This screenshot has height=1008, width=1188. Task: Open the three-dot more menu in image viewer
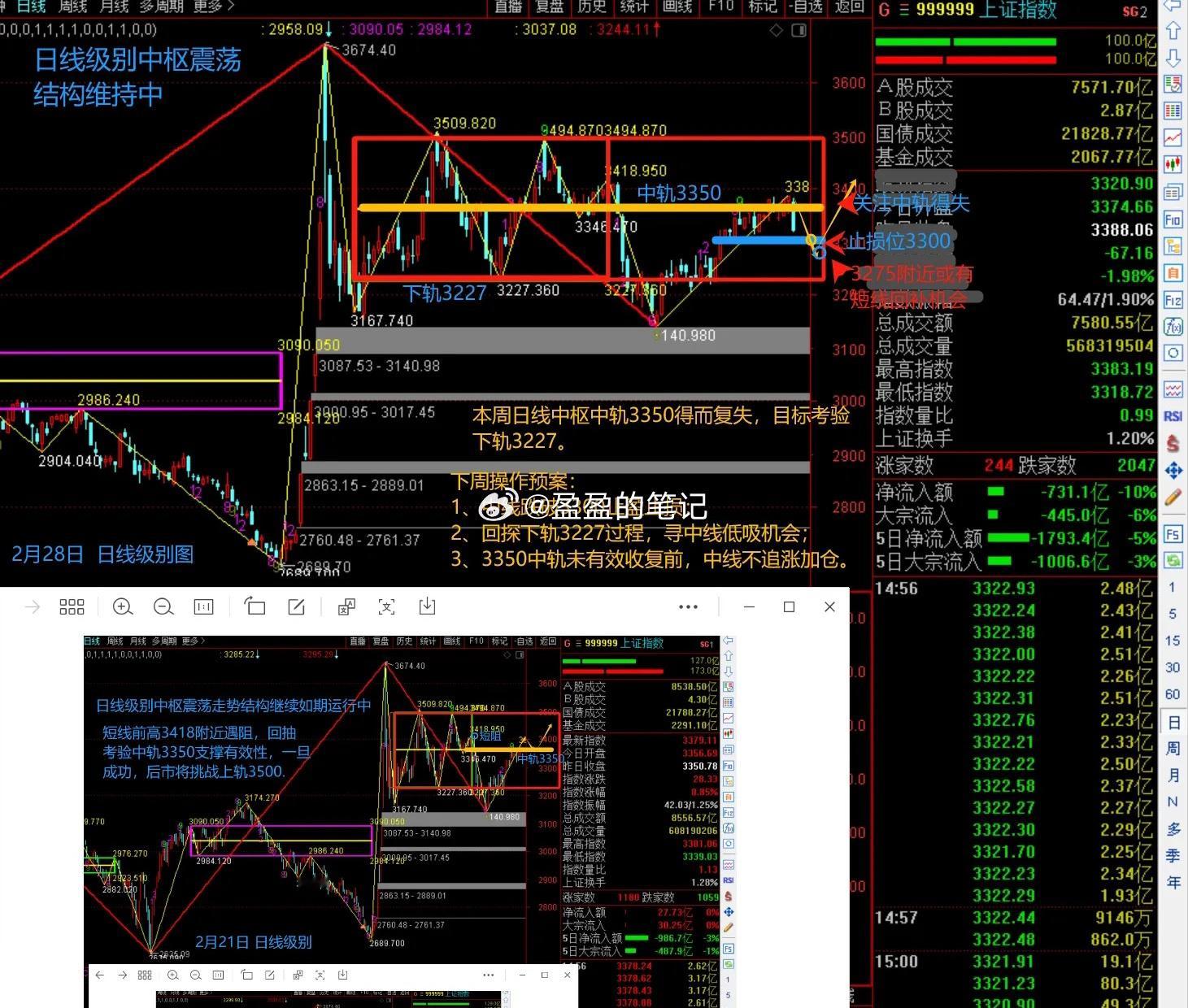click(688, 606)
